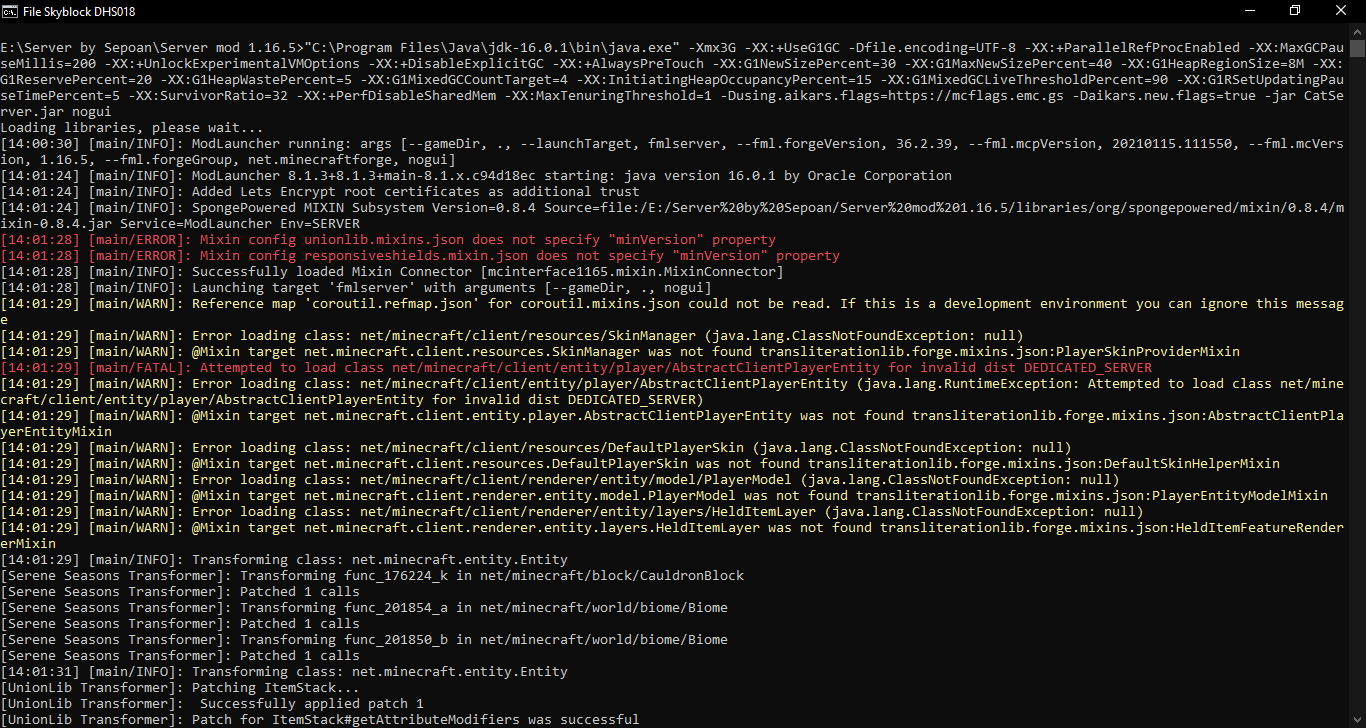This screenshot has height=728, width=1366.
Task: Click the empty scrollbar track below thumb
Action: (x=1357, y=400)
